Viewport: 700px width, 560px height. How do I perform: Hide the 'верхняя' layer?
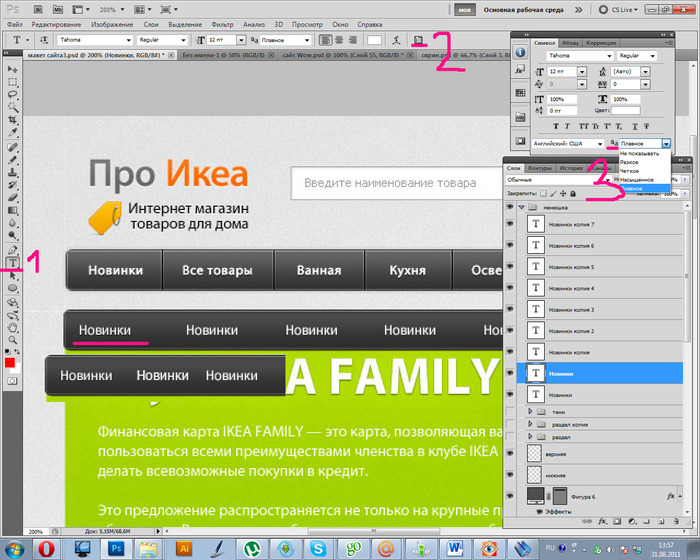(x=510, y=453)
